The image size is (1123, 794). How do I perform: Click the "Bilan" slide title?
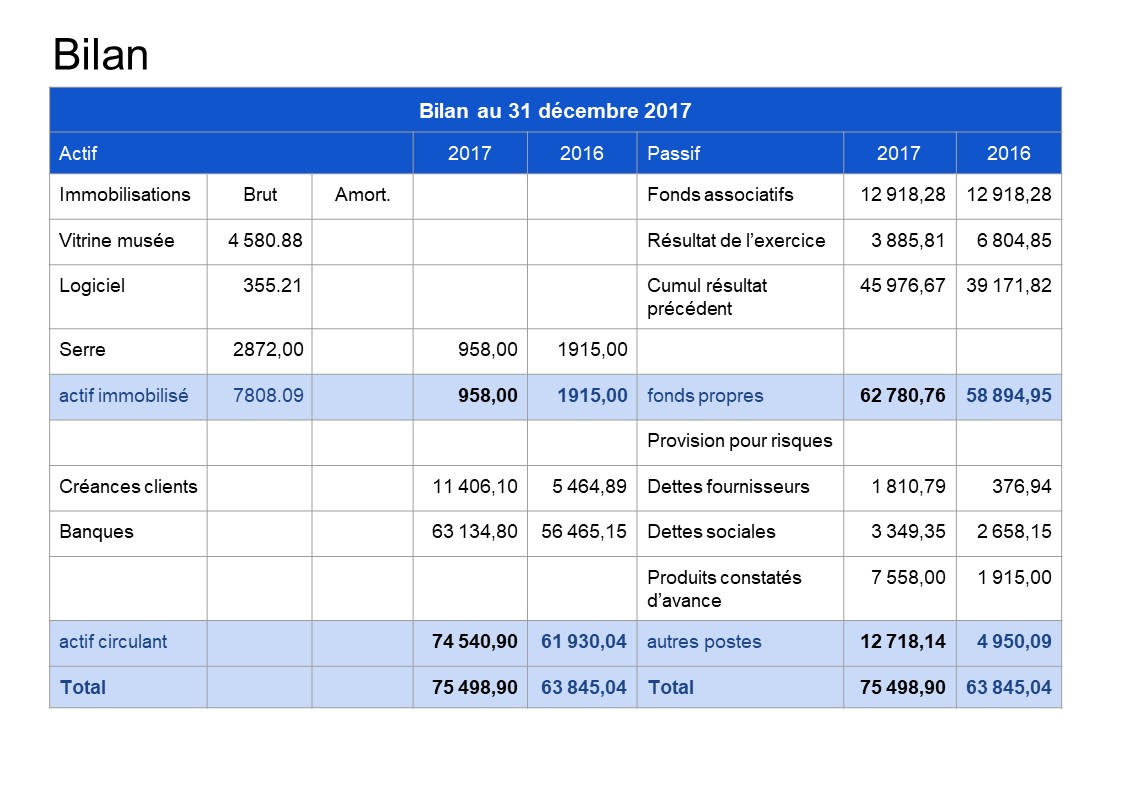pos(100,54)
